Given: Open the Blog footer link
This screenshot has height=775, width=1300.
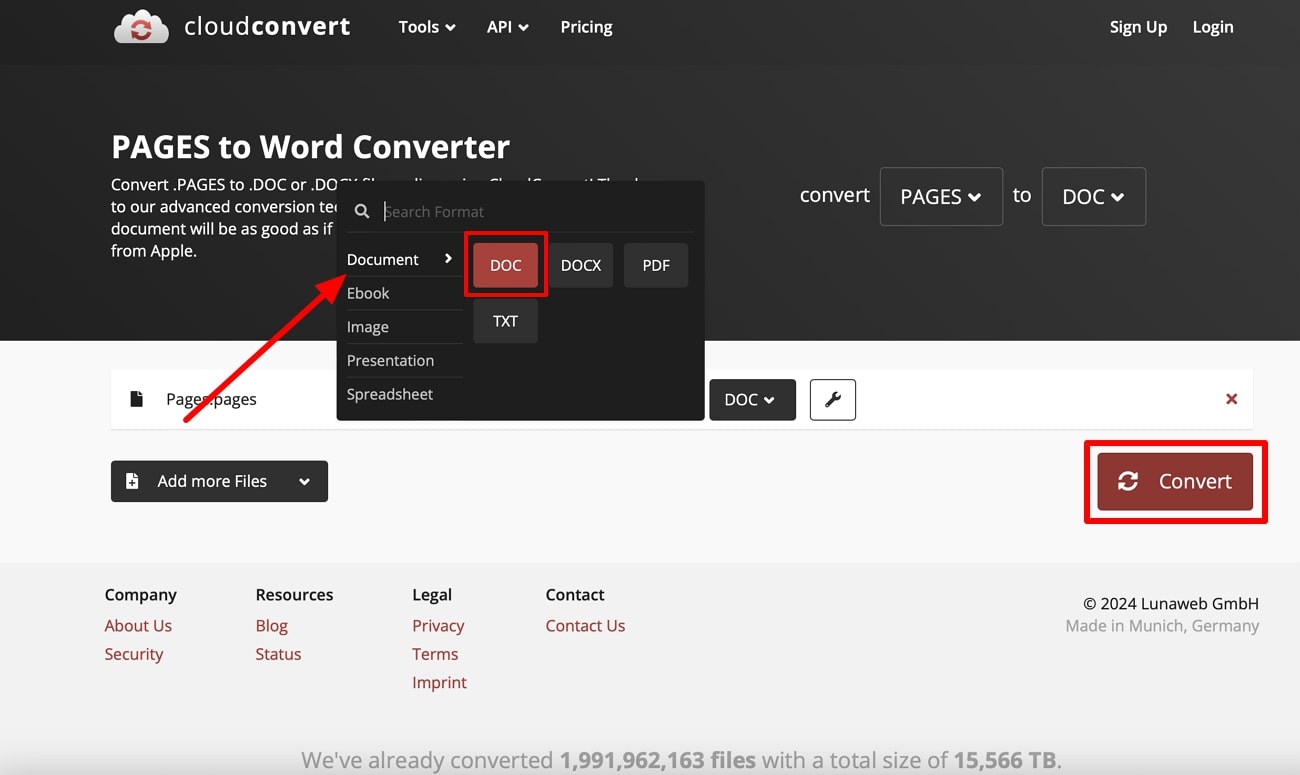Looking at the screenshot, I should (x=271, y=626).
